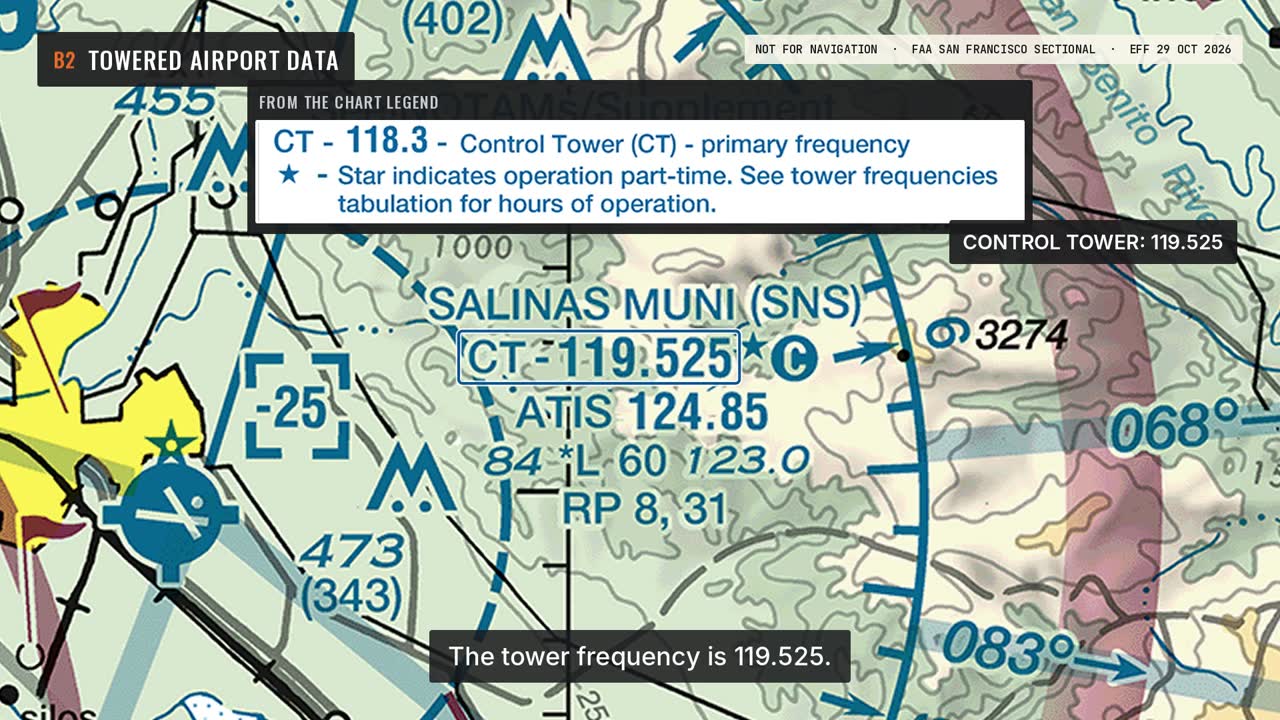Click the SALINAS MUNI (SNS) airport name
1280x720 pixels.
pyautogui.click(x=644, y=304)
